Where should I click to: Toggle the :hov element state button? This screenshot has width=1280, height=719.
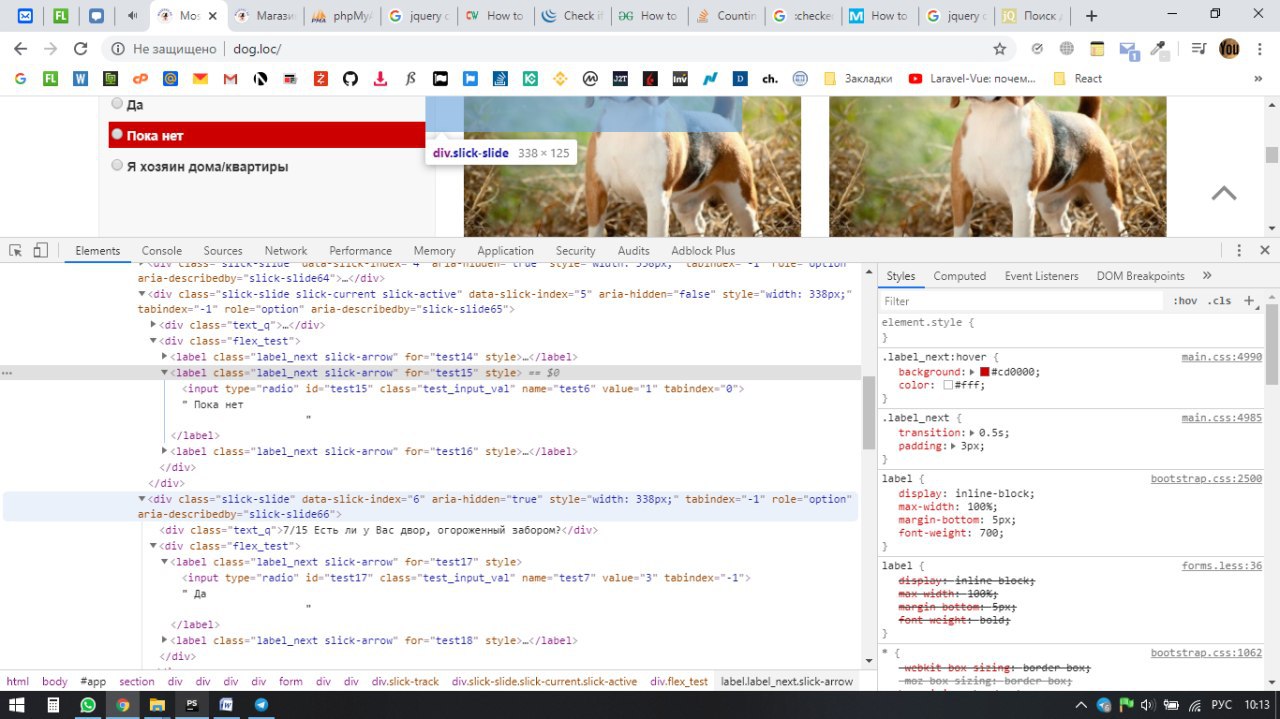[x=1185, y=301]
